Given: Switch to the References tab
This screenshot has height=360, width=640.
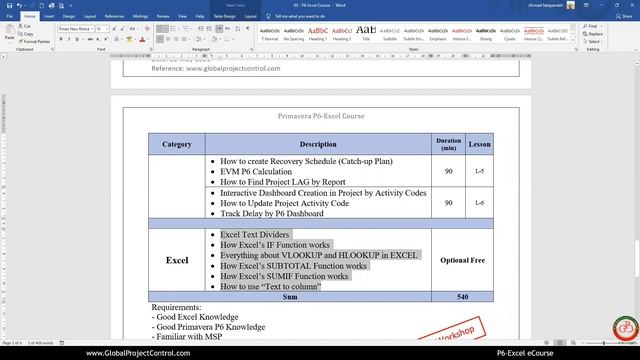Looking at the screenshot, I should point(114,16).
